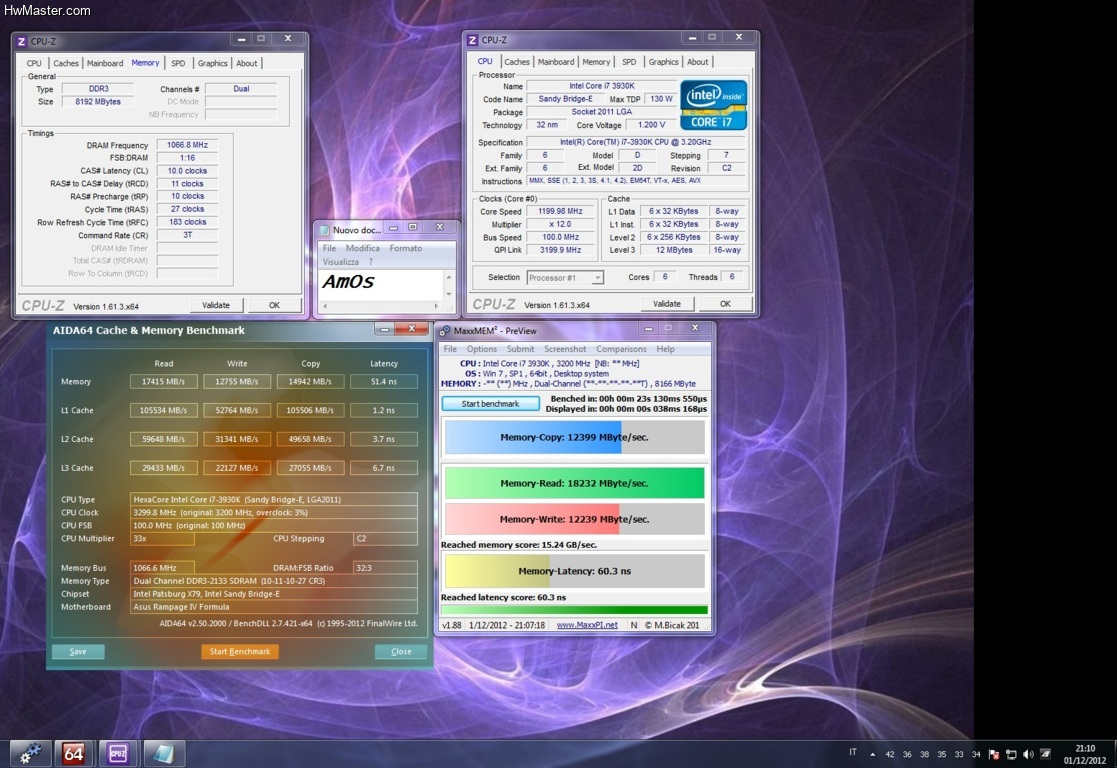Open Memory tab in right CPU-Z window
The width and height of the screenshot is (1117, 768).
(x=596, y=62)
